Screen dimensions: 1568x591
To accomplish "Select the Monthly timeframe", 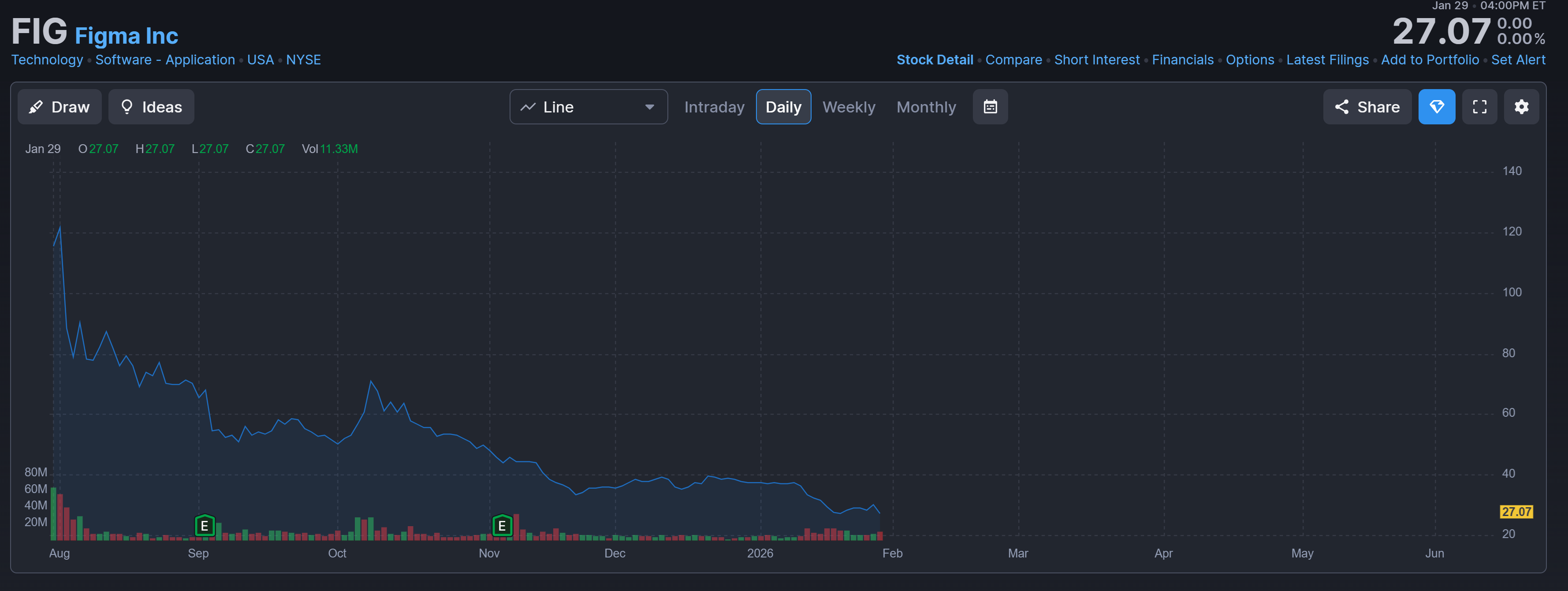I will (926, 107).
